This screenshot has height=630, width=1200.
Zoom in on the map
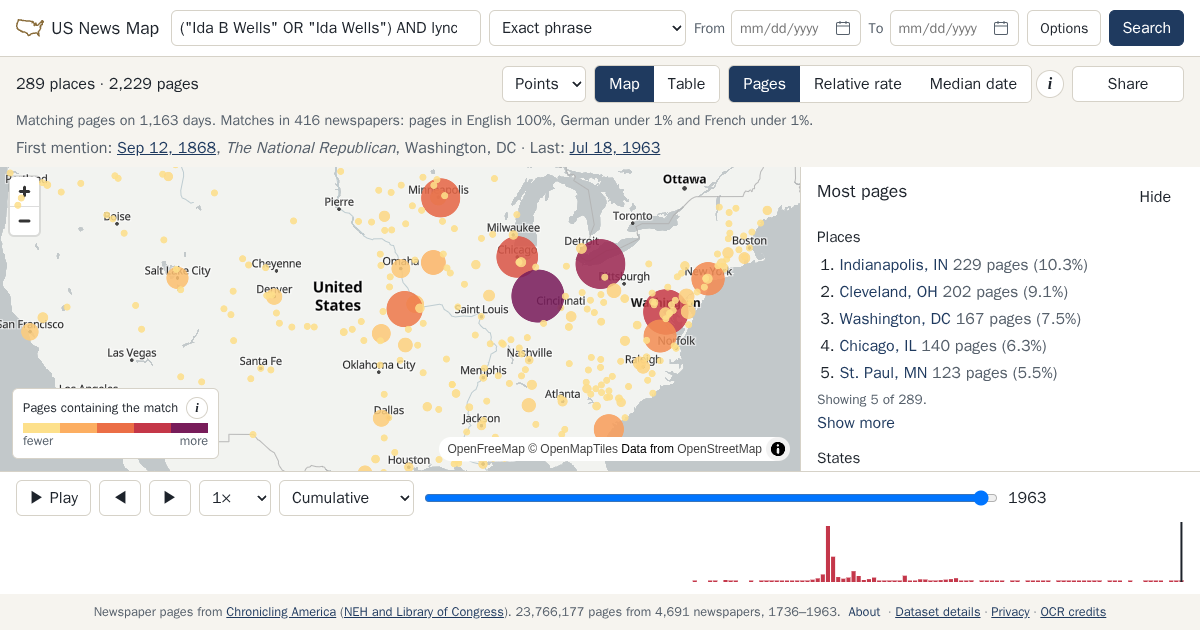click(25, 191)
